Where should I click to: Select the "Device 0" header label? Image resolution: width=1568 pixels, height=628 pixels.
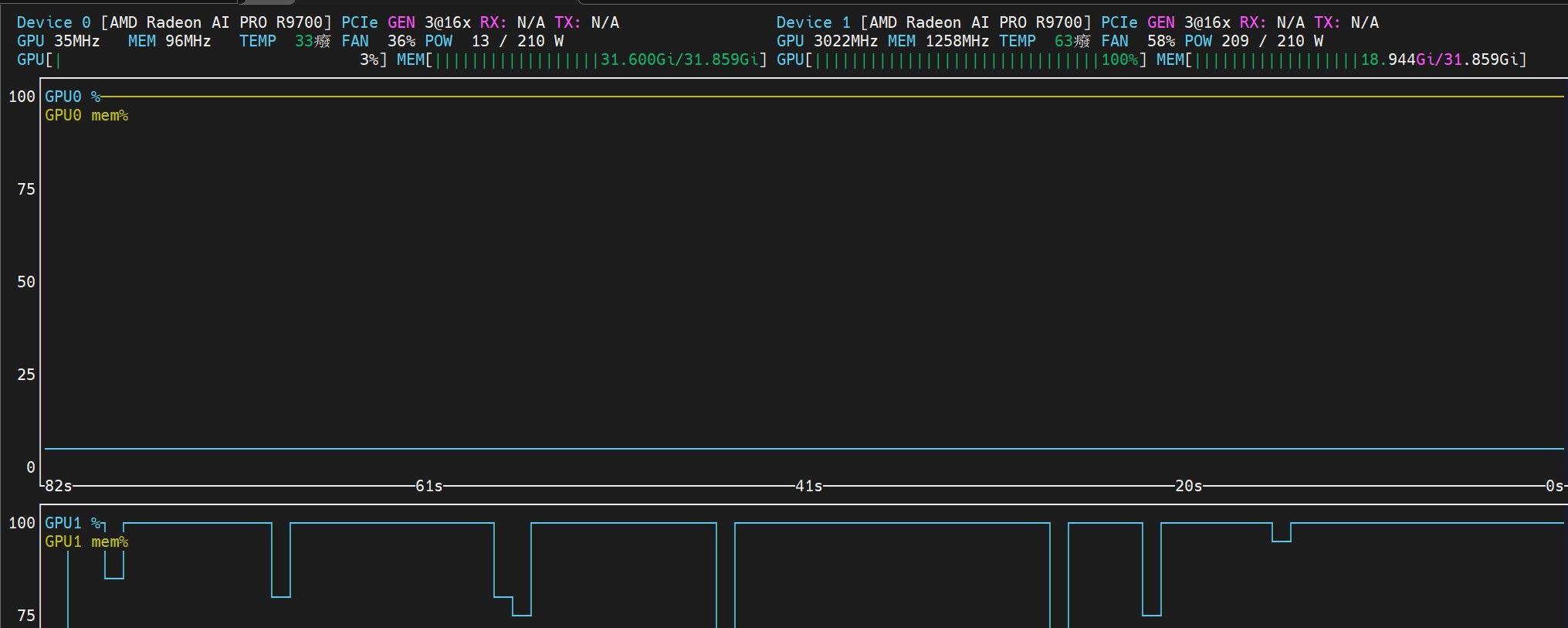point(54,22)
